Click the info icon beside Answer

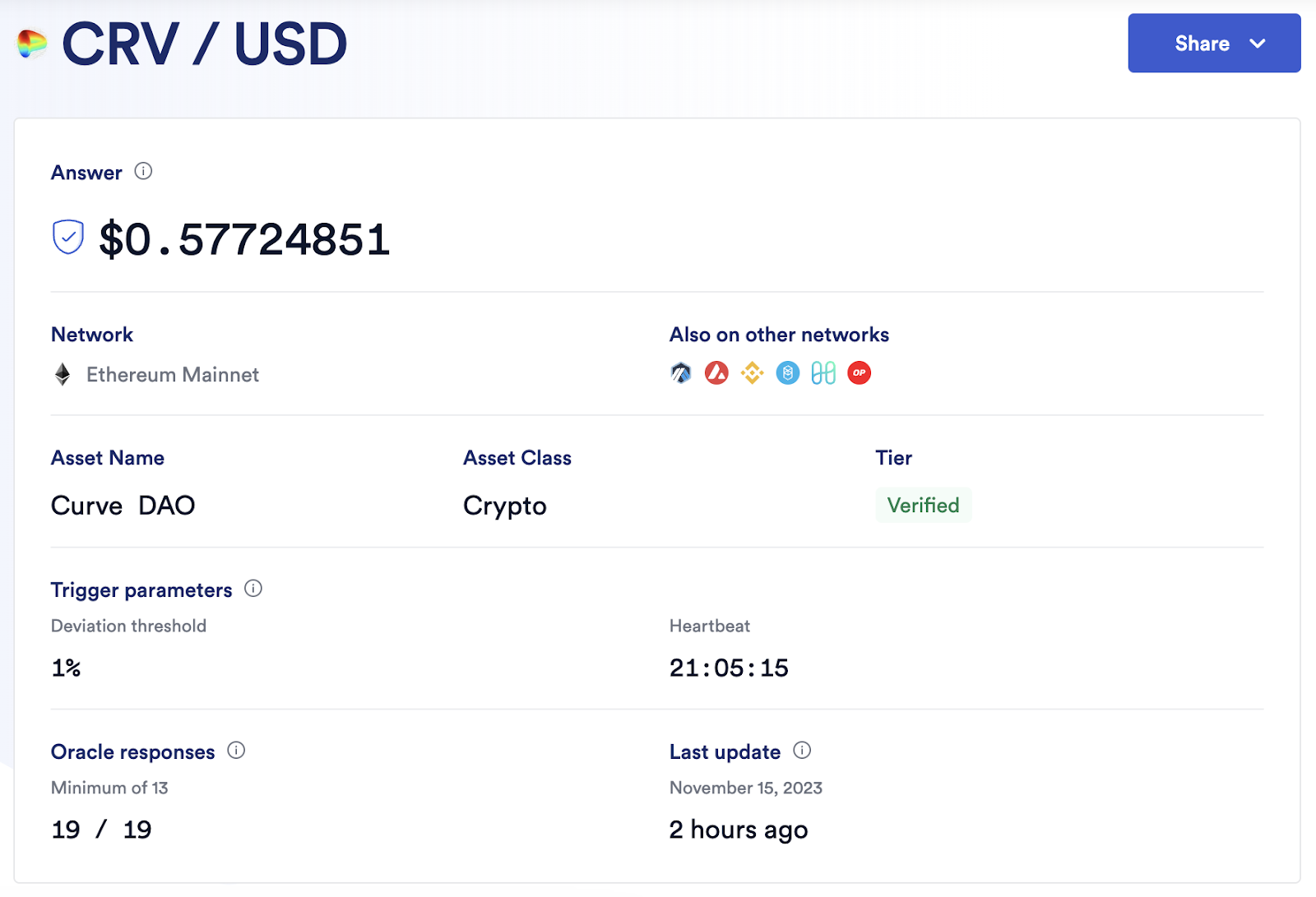(143, 171)
